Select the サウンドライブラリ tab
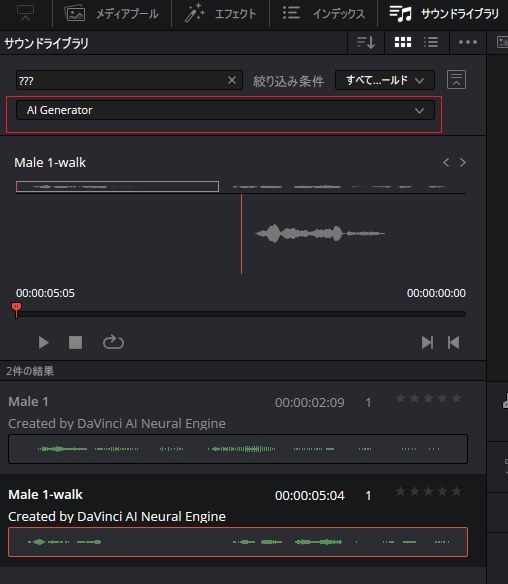The width and height of the screenshot is (508, 584). click(x=444, y=14)
